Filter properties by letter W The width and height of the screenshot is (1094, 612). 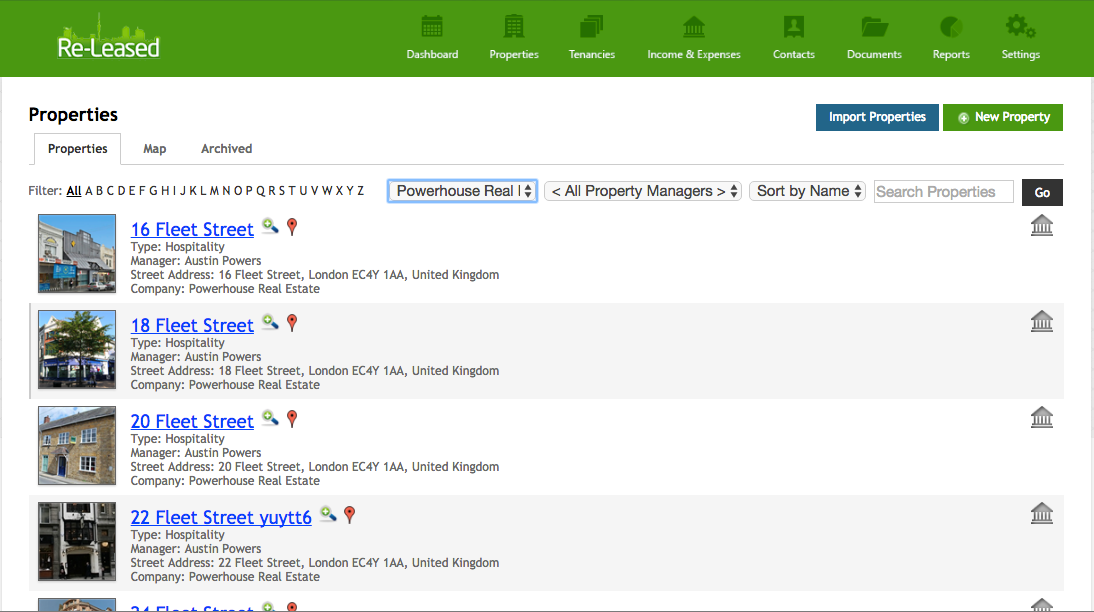pyautogui.click(x=327, y=191)
